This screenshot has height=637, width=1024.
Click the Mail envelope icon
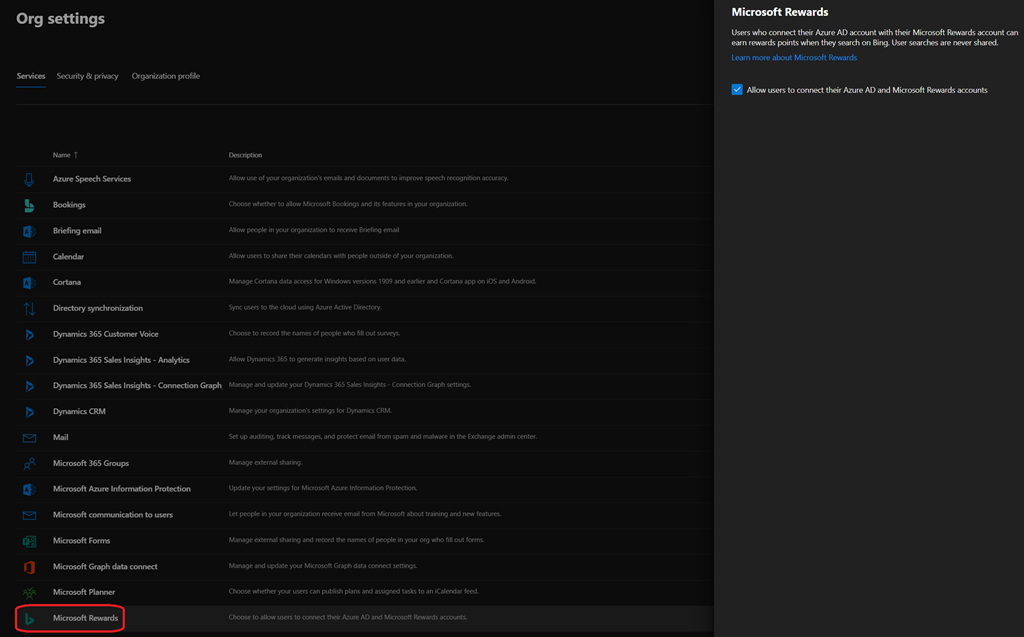click(29, 437)
